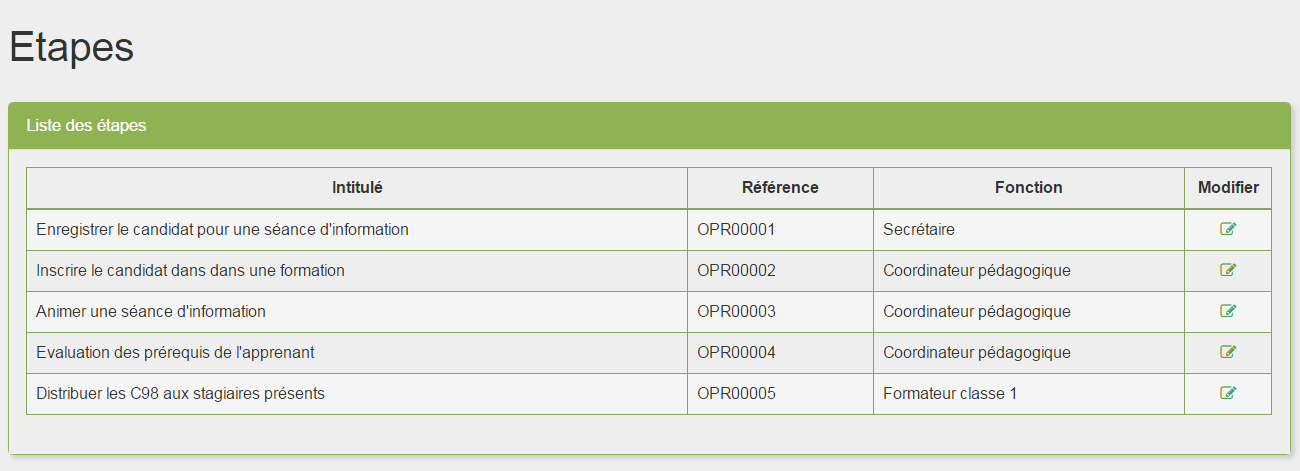Select the 'Formateur classe 1' cell

[x=1029, y=393]
